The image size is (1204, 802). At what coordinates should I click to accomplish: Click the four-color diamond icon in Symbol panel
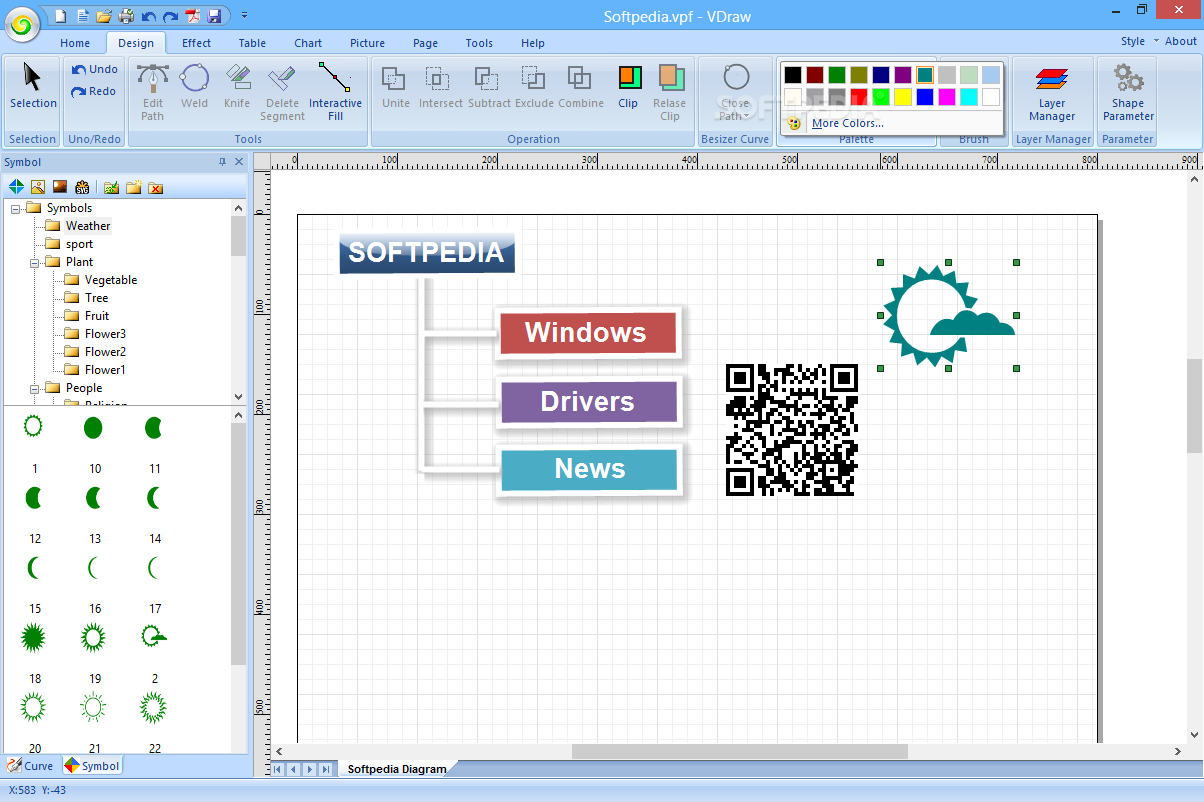tap(16, 187)
